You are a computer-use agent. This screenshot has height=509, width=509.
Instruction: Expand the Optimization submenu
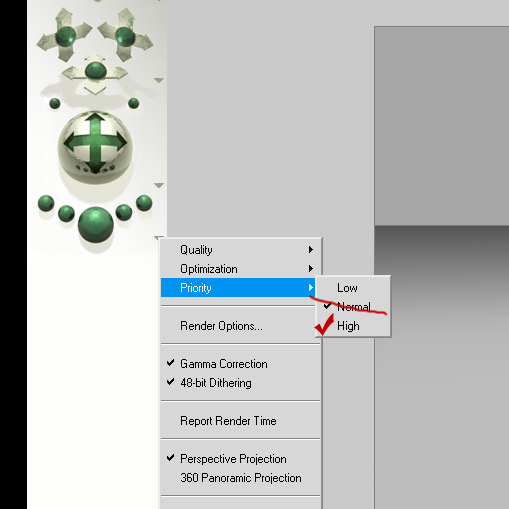(x=240, y=269)
